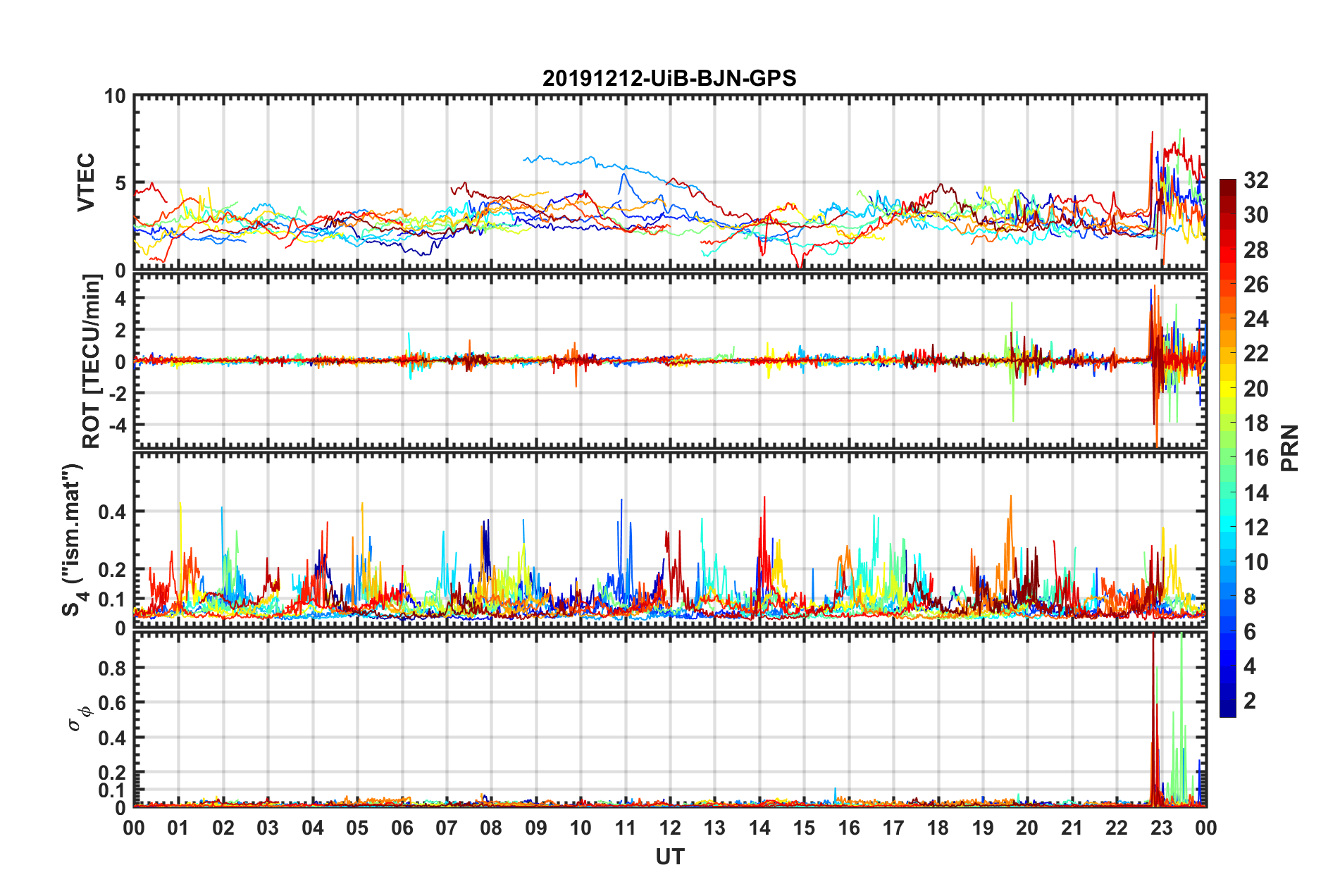Click the UT x-axis label

point(670,857)
